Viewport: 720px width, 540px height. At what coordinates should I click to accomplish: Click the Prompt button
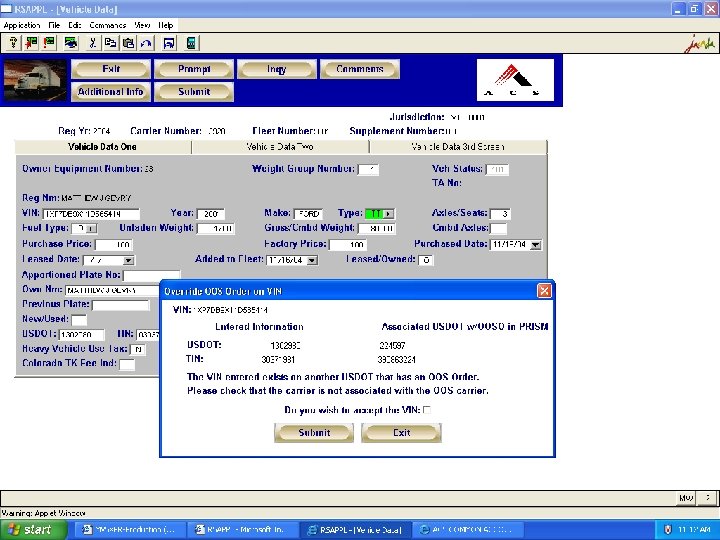click(194, 69)
